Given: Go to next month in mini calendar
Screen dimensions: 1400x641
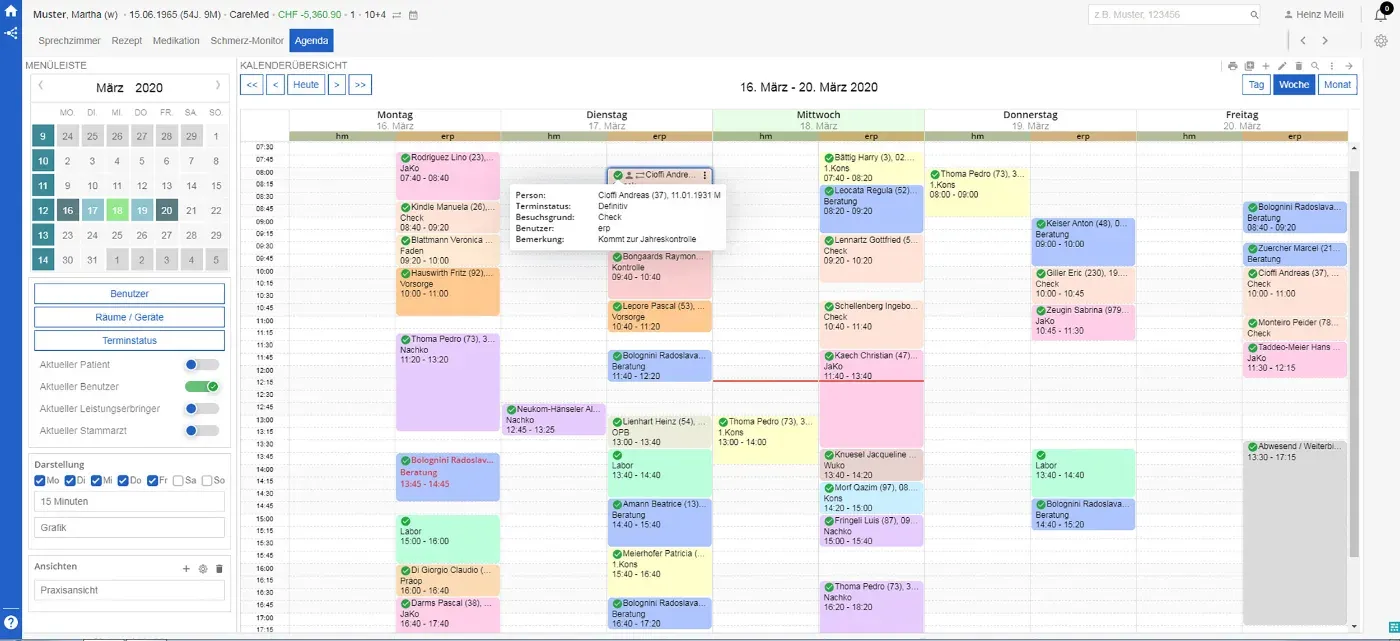Looking at the screenshot, I should point(218,87).
